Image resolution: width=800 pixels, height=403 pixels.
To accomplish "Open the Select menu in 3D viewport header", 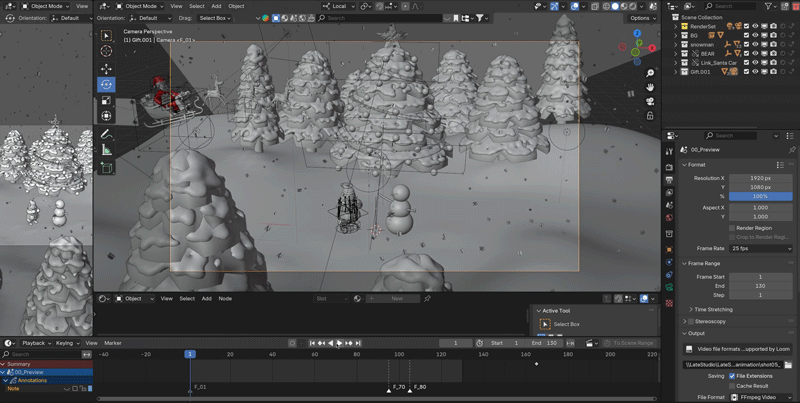I will [x=196, y=6].
